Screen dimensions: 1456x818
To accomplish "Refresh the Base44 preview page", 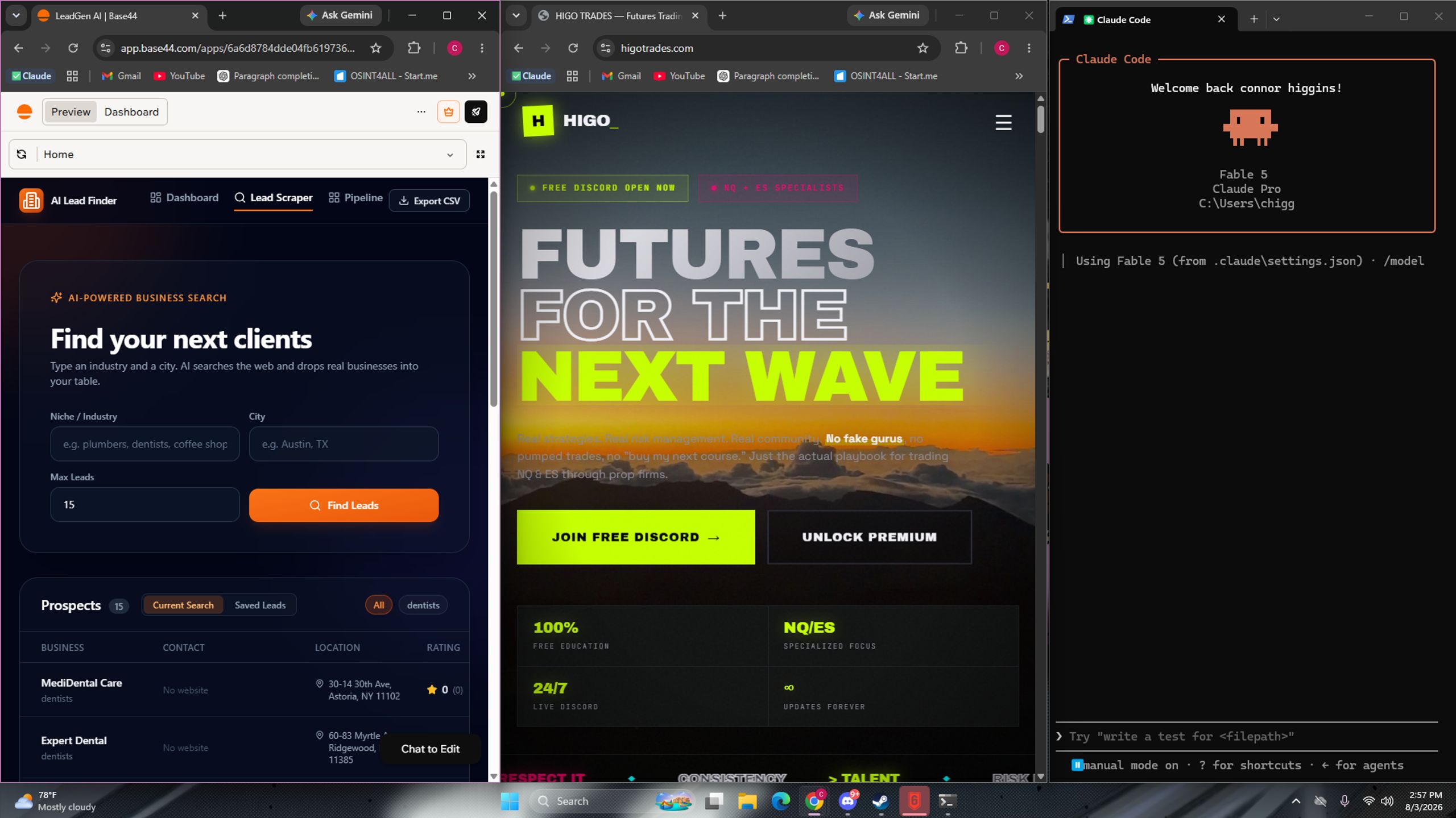I will click(22, 154).
